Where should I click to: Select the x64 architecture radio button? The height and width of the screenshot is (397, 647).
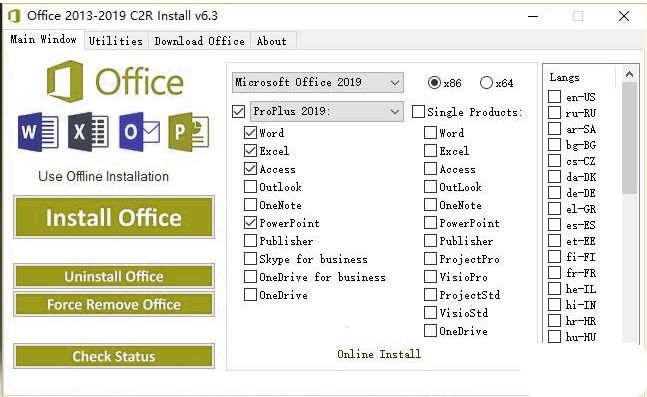pos(486,83)
